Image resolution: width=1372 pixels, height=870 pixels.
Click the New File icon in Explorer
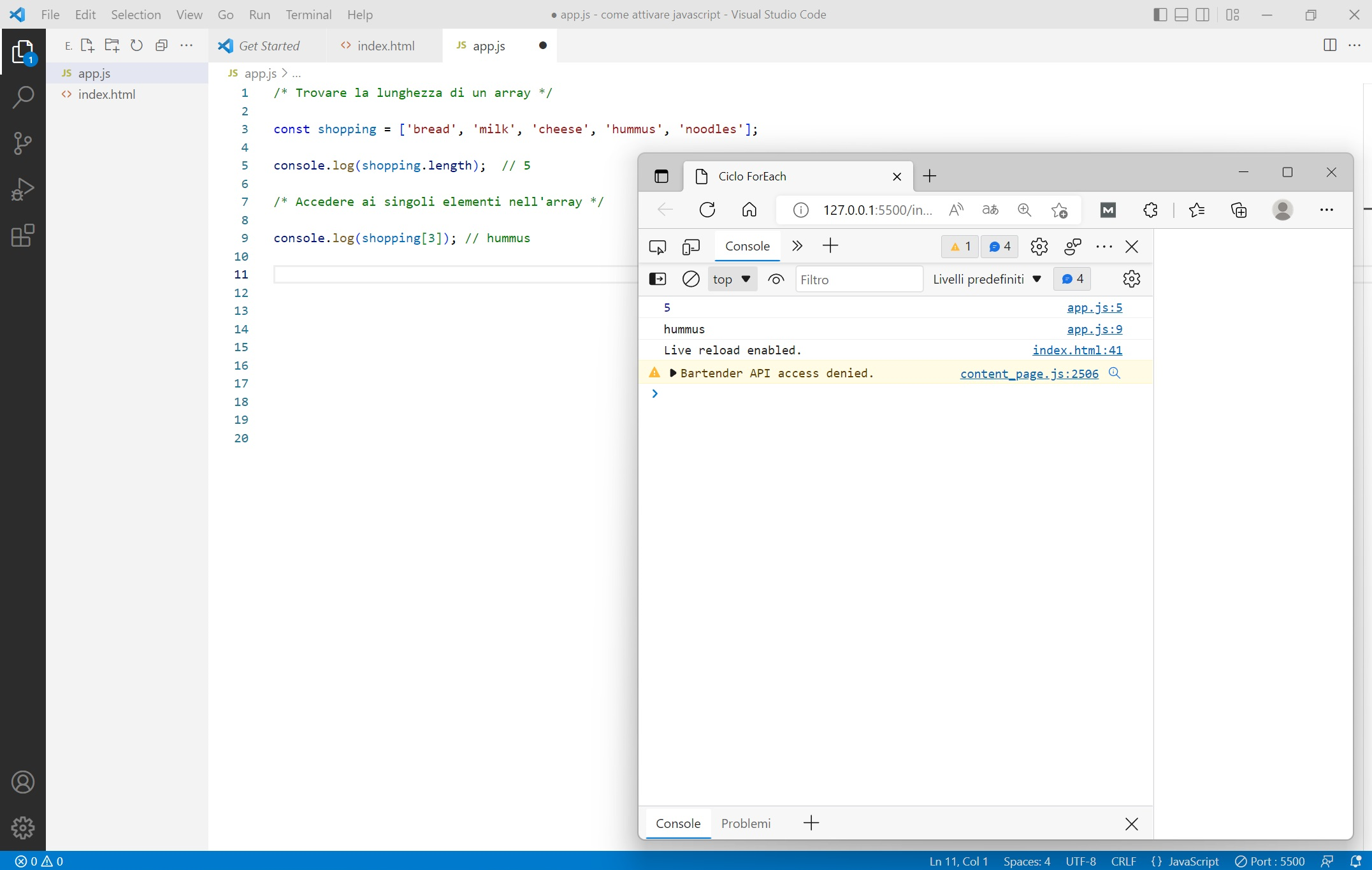coord(87,45)
